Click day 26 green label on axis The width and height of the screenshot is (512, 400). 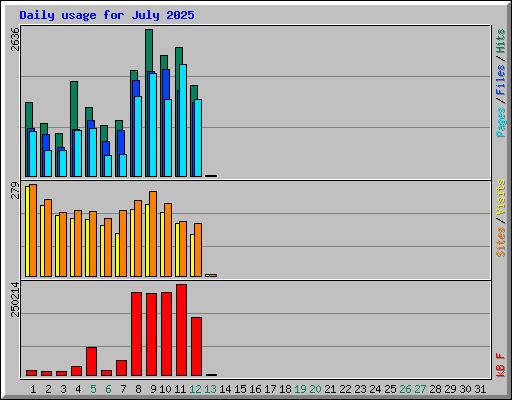coord(405,389)
